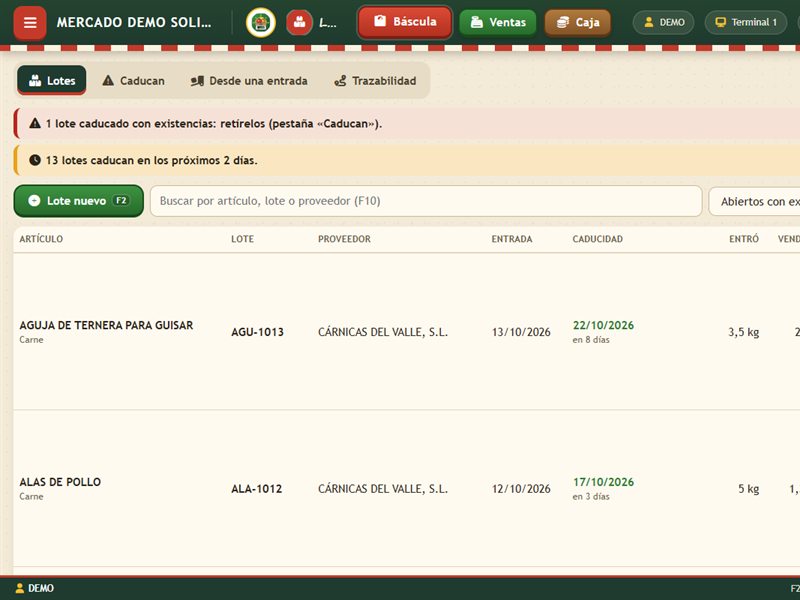Click the 3,5 kg quantity
800x600 pixels.
(x=743, y=332)
